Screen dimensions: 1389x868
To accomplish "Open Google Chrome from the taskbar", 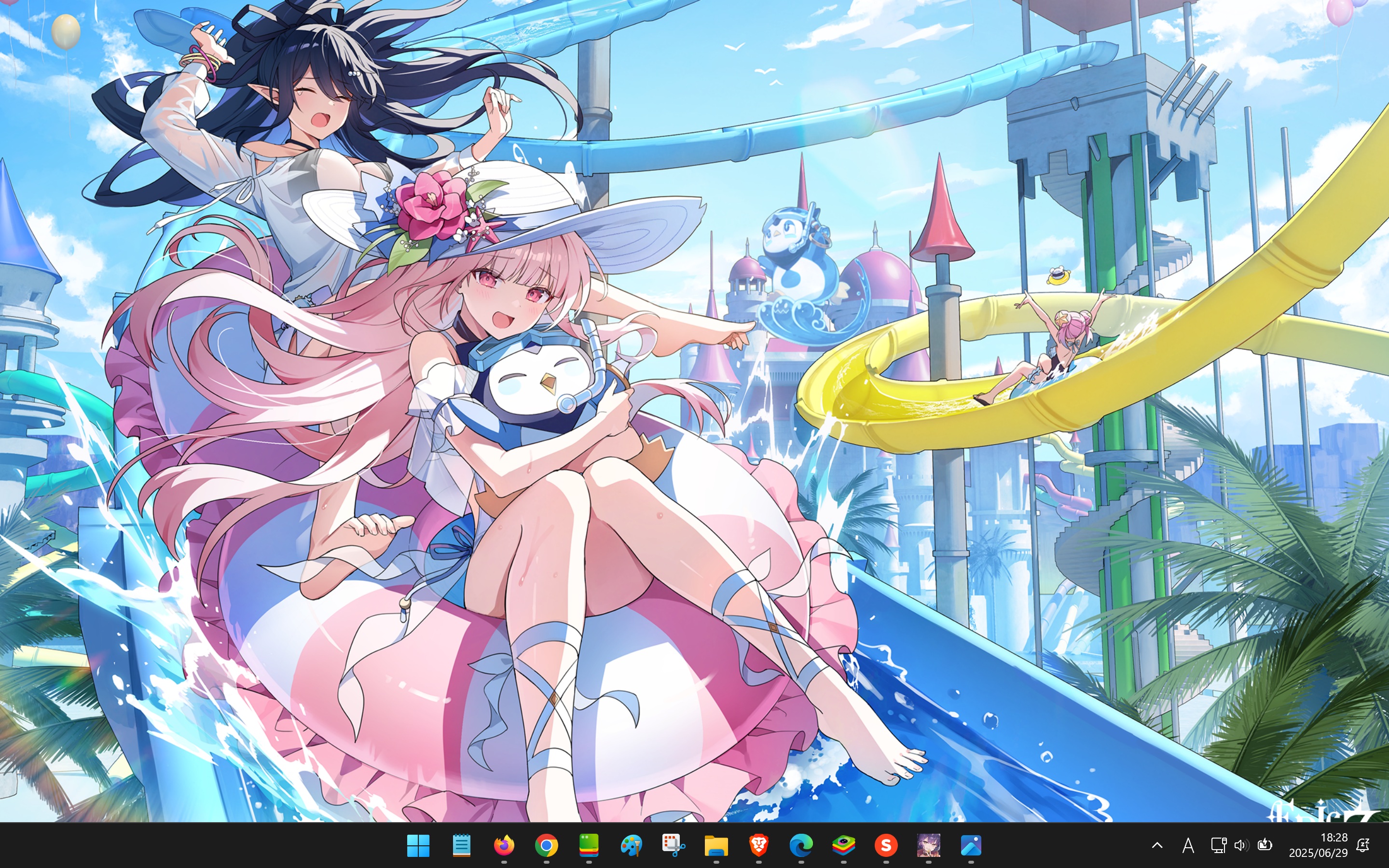I will click(x=547, y=845).
